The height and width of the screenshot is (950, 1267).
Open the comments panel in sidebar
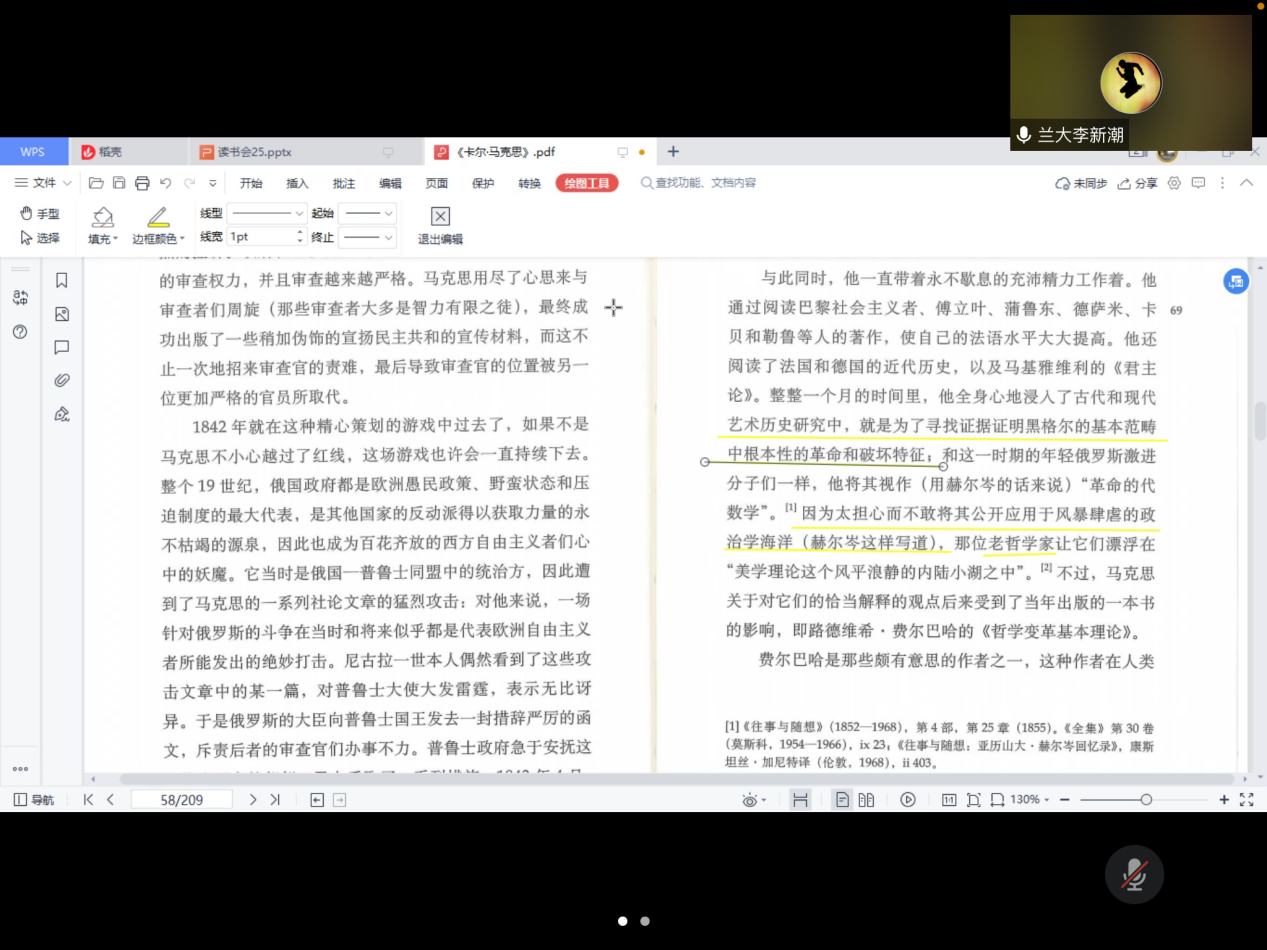click(62, 347)
